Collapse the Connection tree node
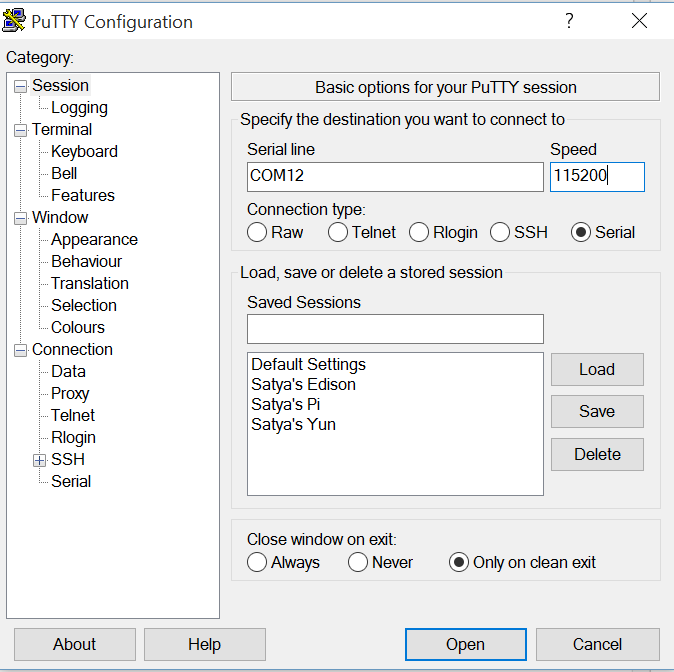The image size is (674, 672). [x=20, y=350]
